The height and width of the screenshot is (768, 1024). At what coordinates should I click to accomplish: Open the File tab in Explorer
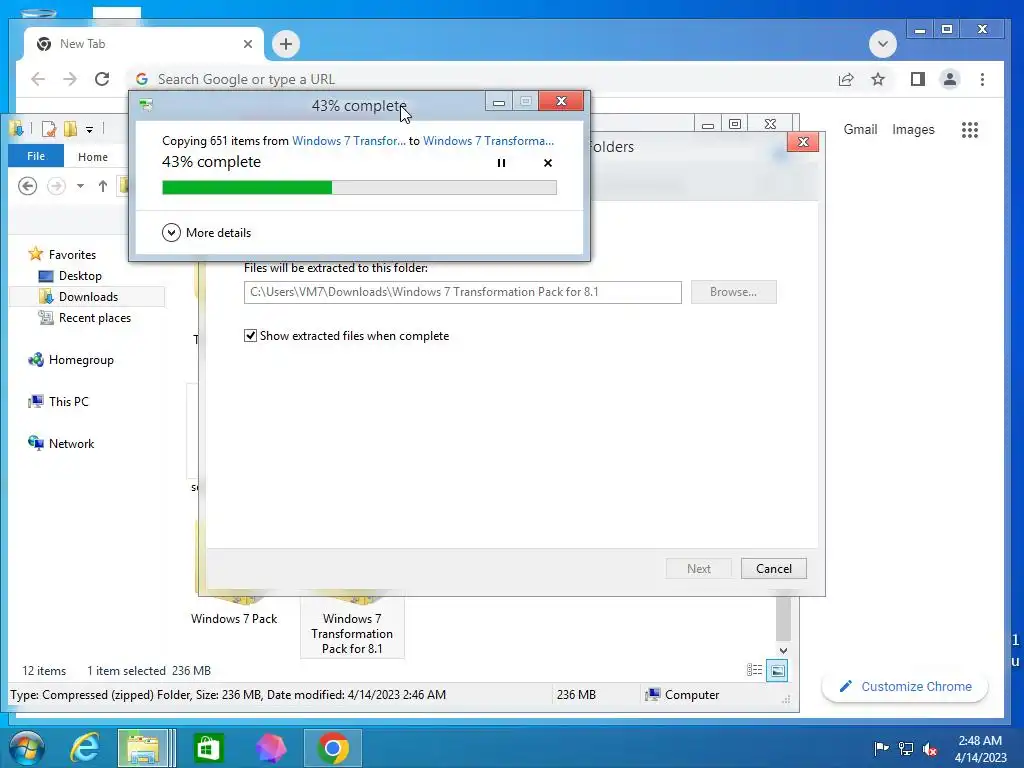pos(36,156)
